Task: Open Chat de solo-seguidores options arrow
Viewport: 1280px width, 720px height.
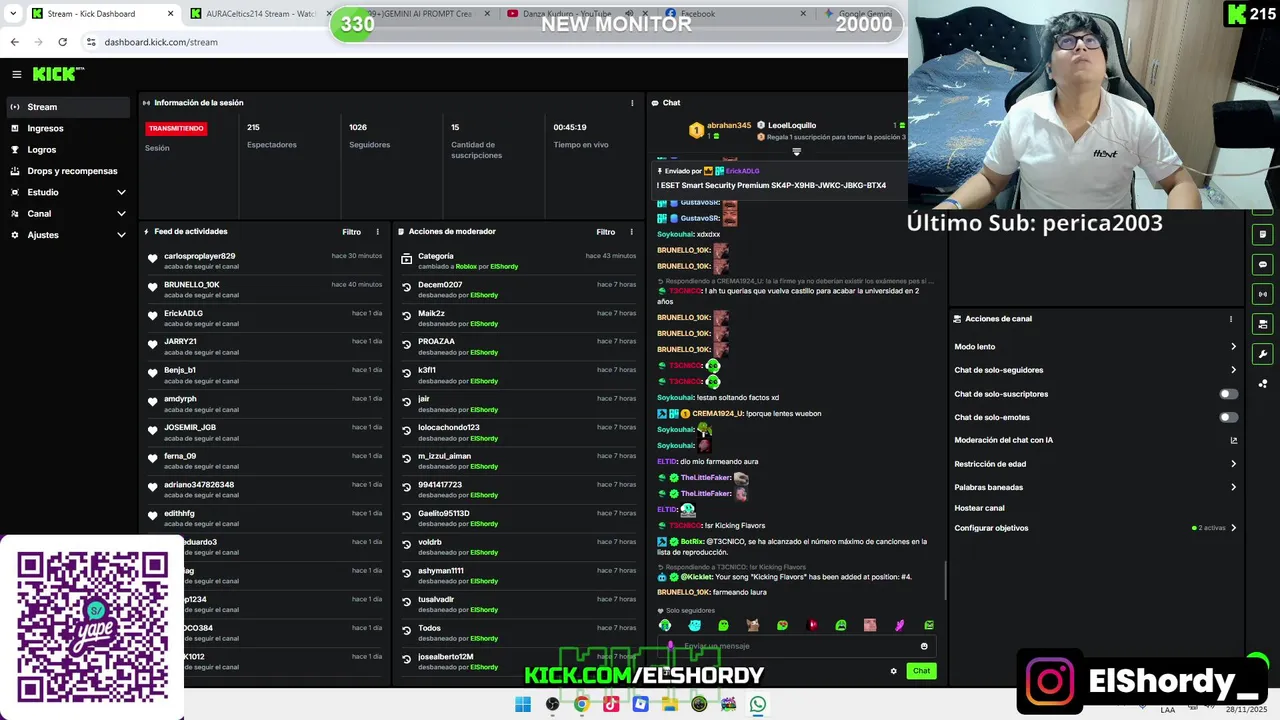Action: pos(1233,370)
